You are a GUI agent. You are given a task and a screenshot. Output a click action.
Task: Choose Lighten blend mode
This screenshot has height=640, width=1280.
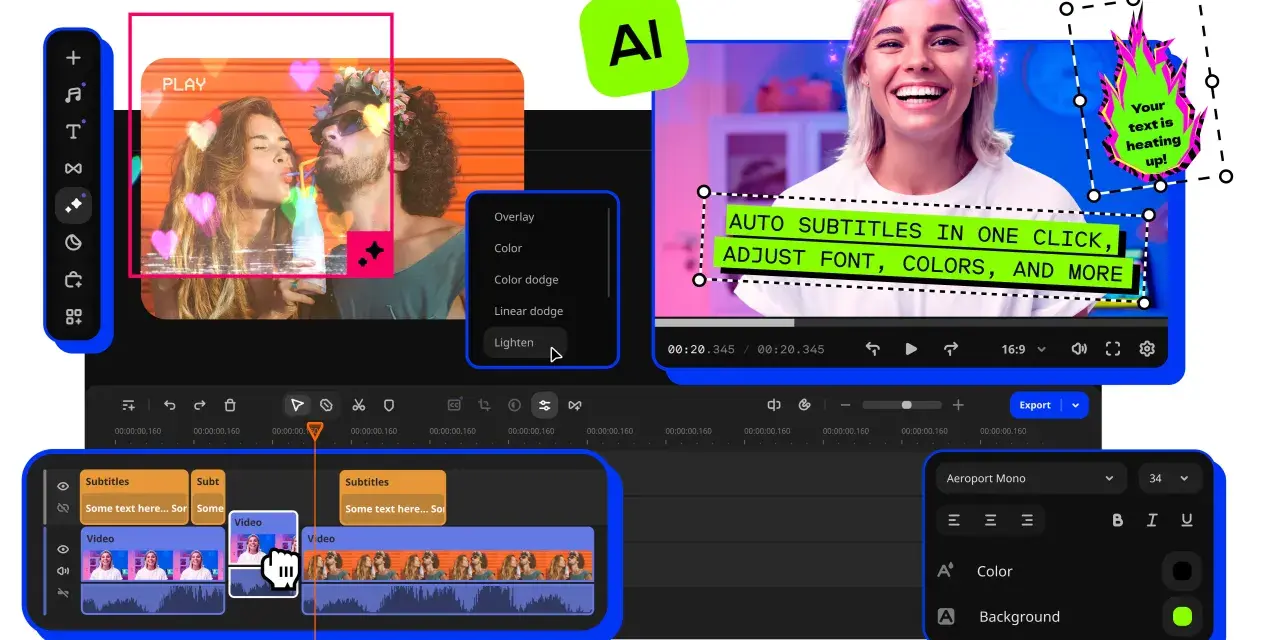[x=525, y=342]
